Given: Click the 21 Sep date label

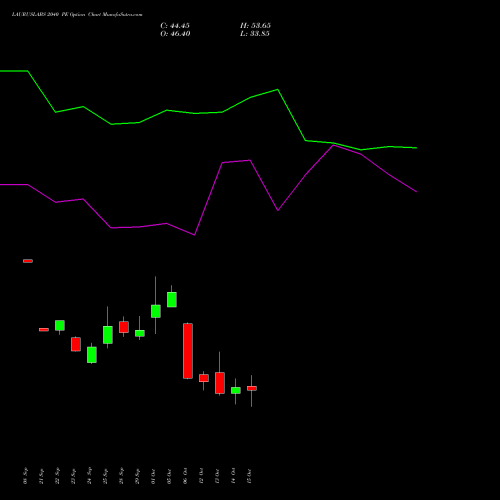Looking at the screenshot, I should [41, 476].
